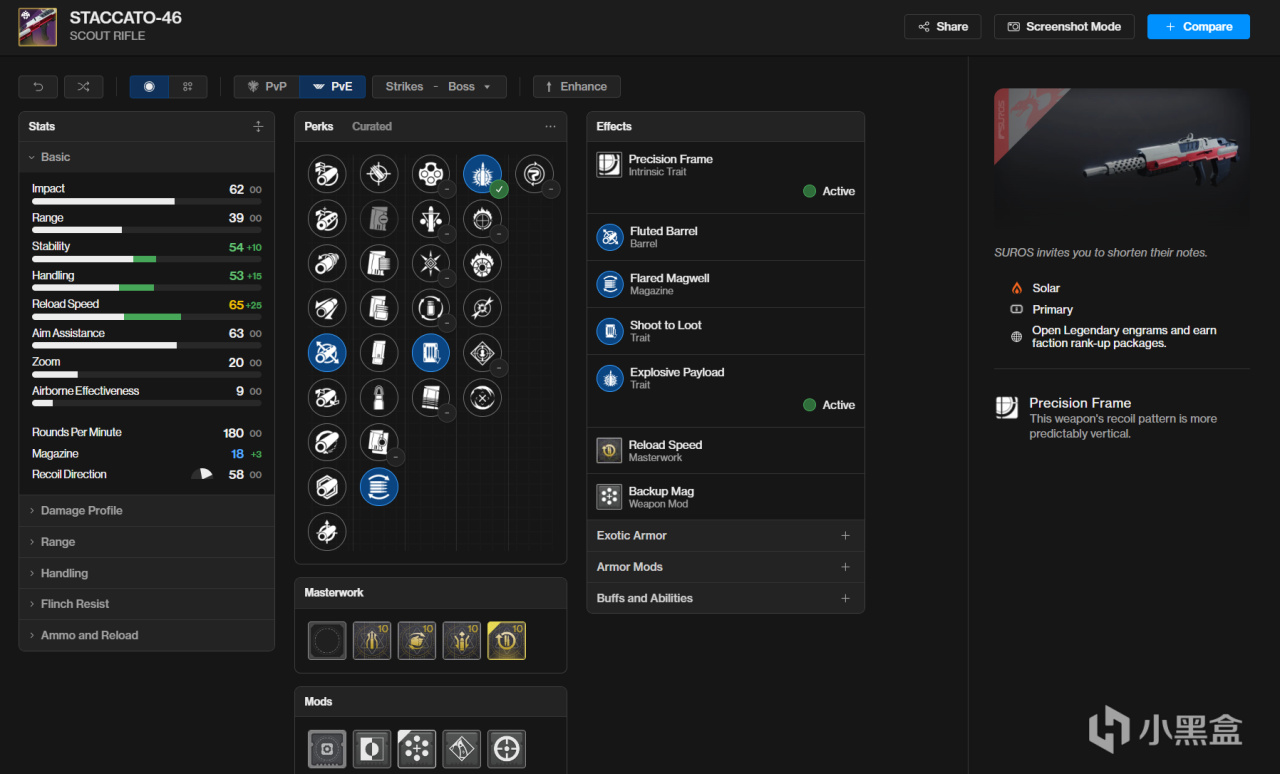Expand the Range section below Damage Profile
This screenshot has width=1280, height=774.
146,542
